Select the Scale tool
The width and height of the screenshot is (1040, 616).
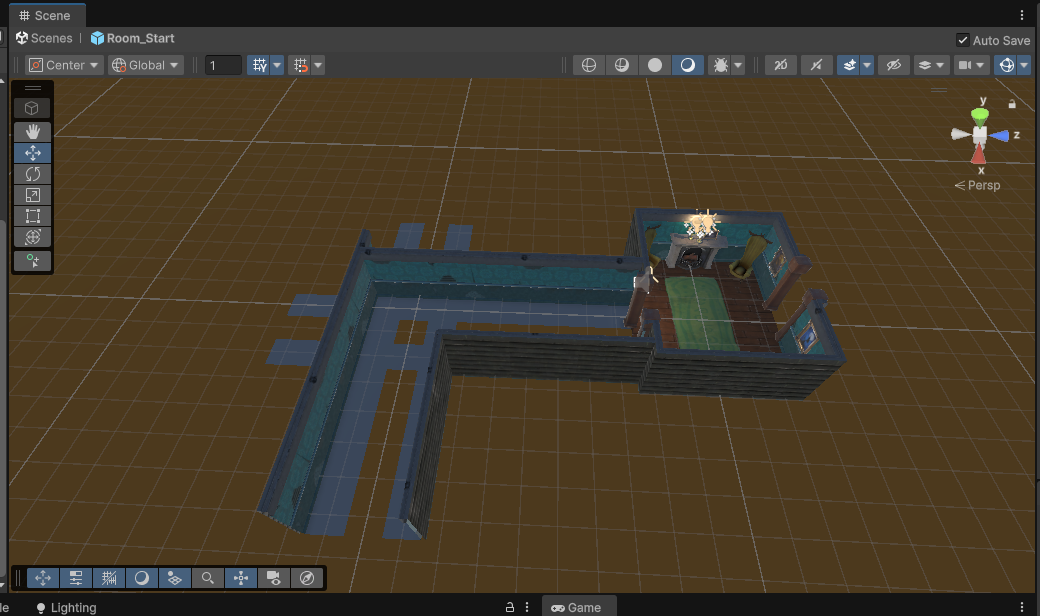(x=32, y=195)
